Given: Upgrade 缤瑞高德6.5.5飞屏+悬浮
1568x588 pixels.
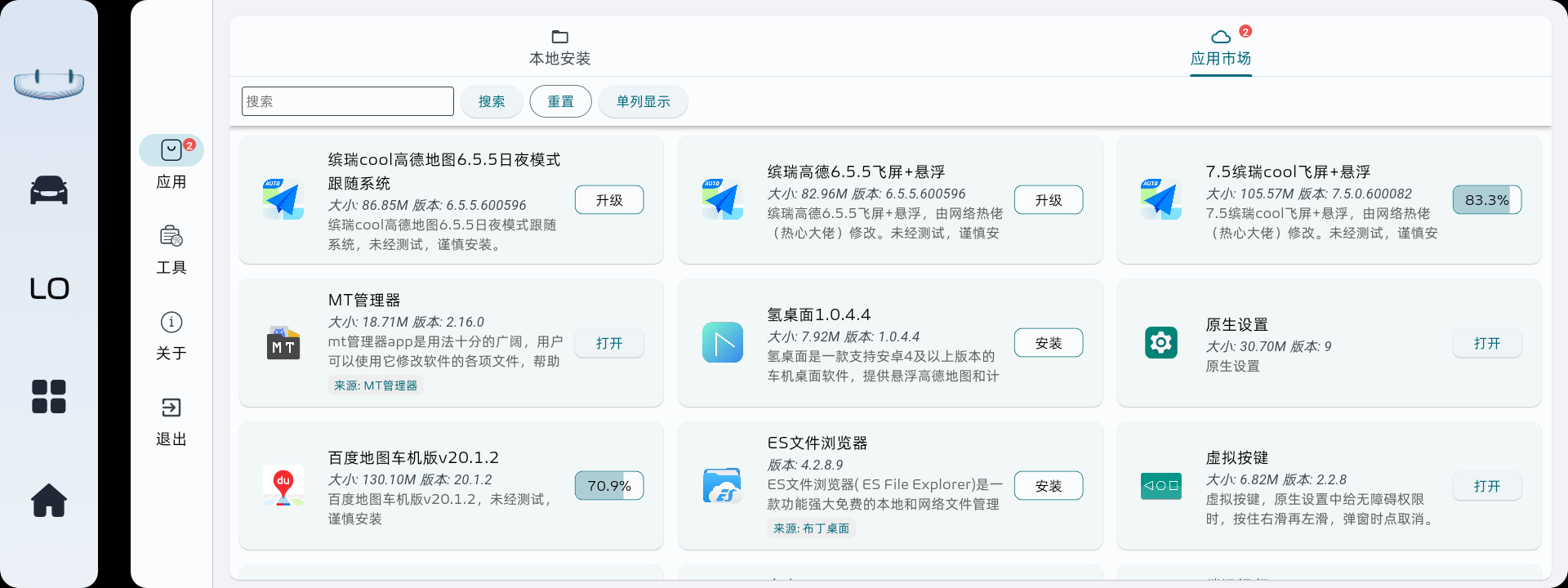Looking at the screenshot, I should pos(1048,200).
